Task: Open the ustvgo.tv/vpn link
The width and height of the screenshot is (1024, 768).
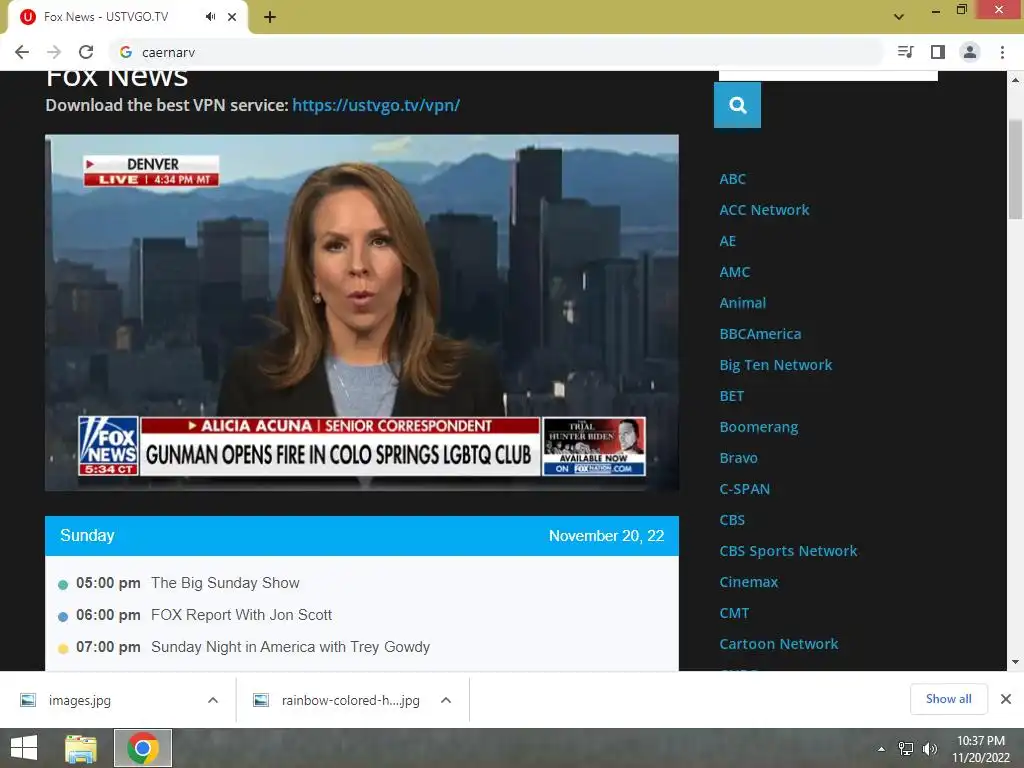Action: 376,105
